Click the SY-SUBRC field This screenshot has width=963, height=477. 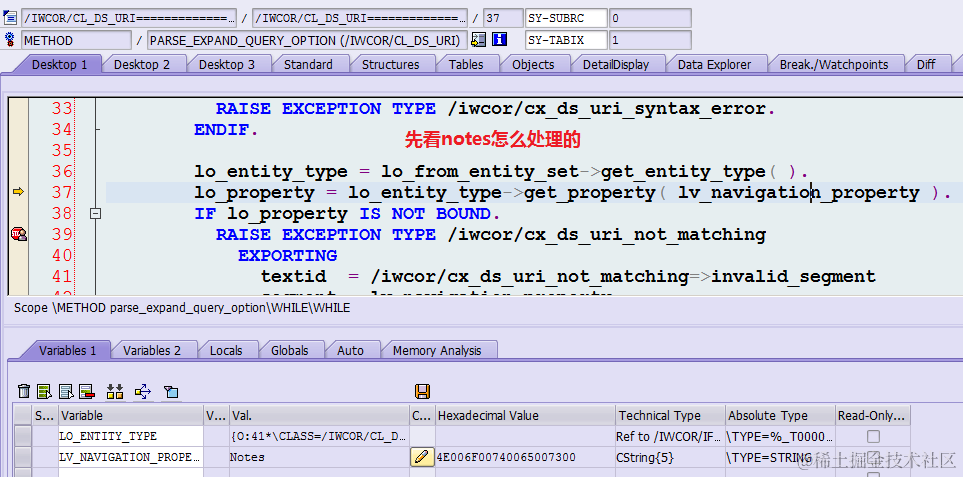click(x=566, y=18)
